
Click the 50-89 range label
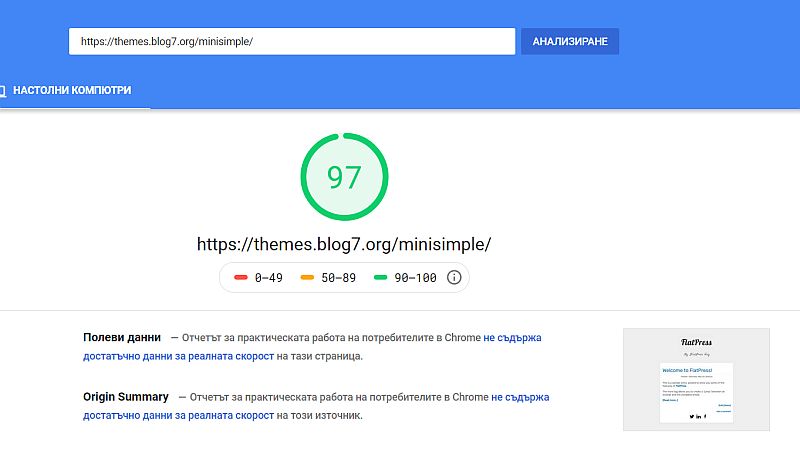[x=339, y=278]
